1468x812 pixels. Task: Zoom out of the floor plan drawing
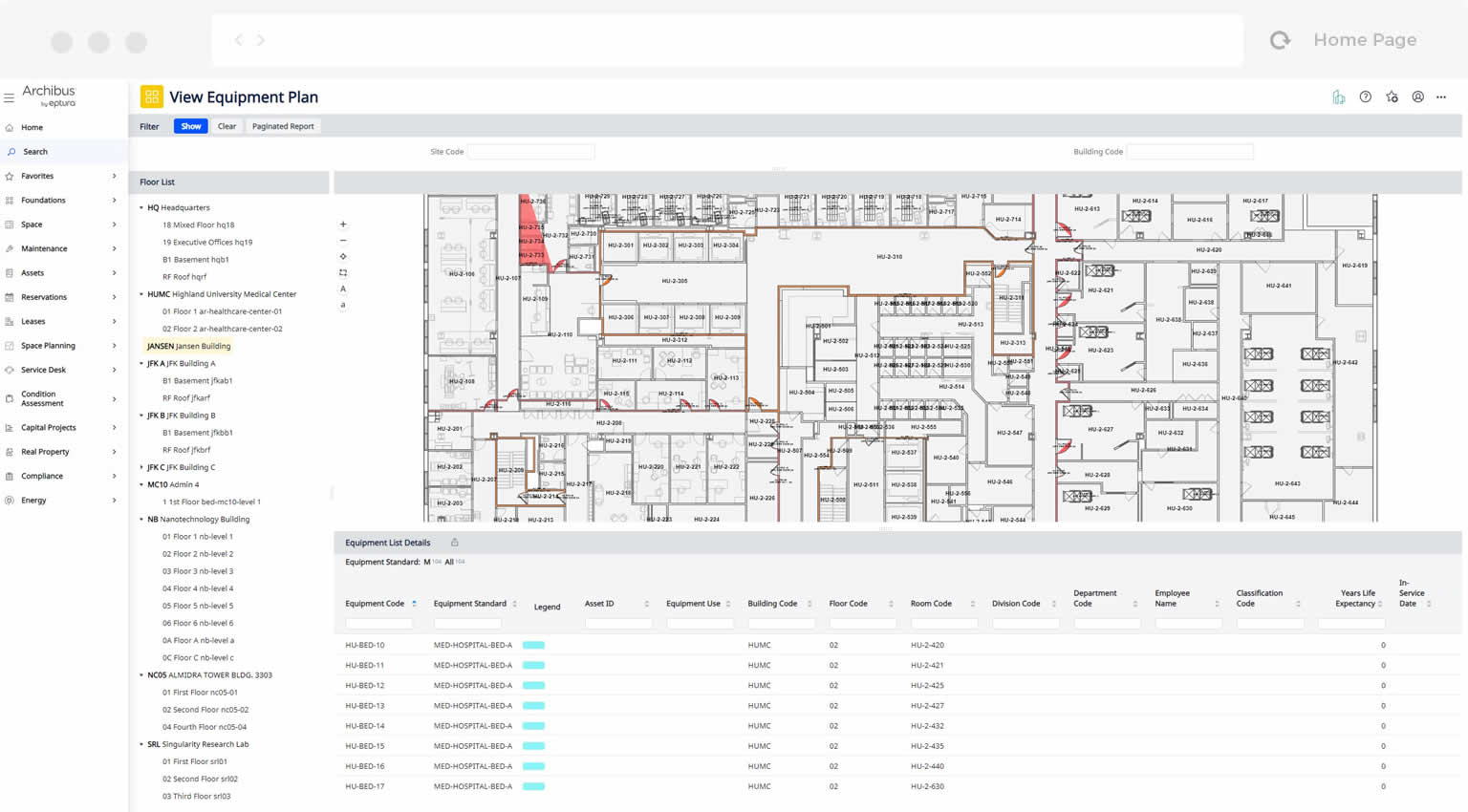pos(343,241)
